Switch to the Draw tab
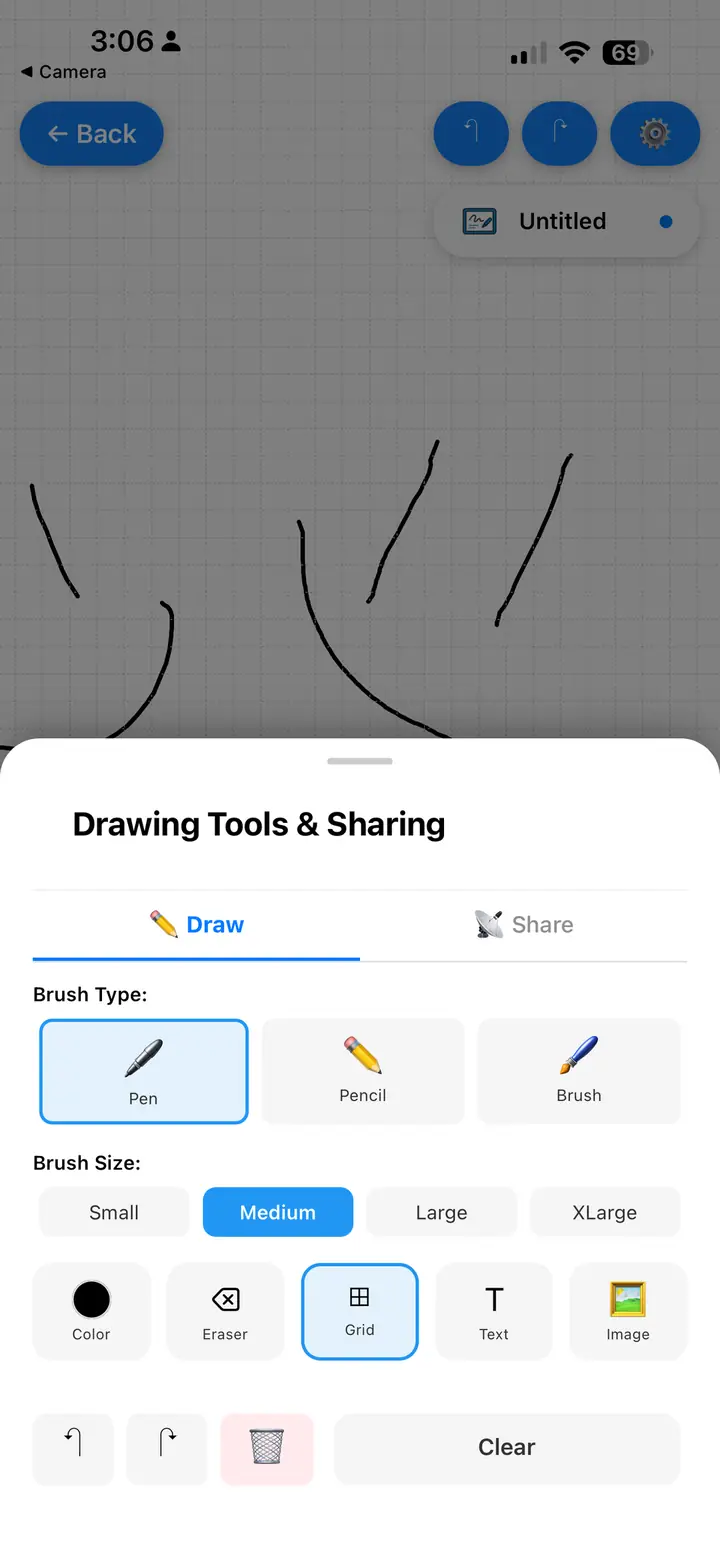 point(196,925)
